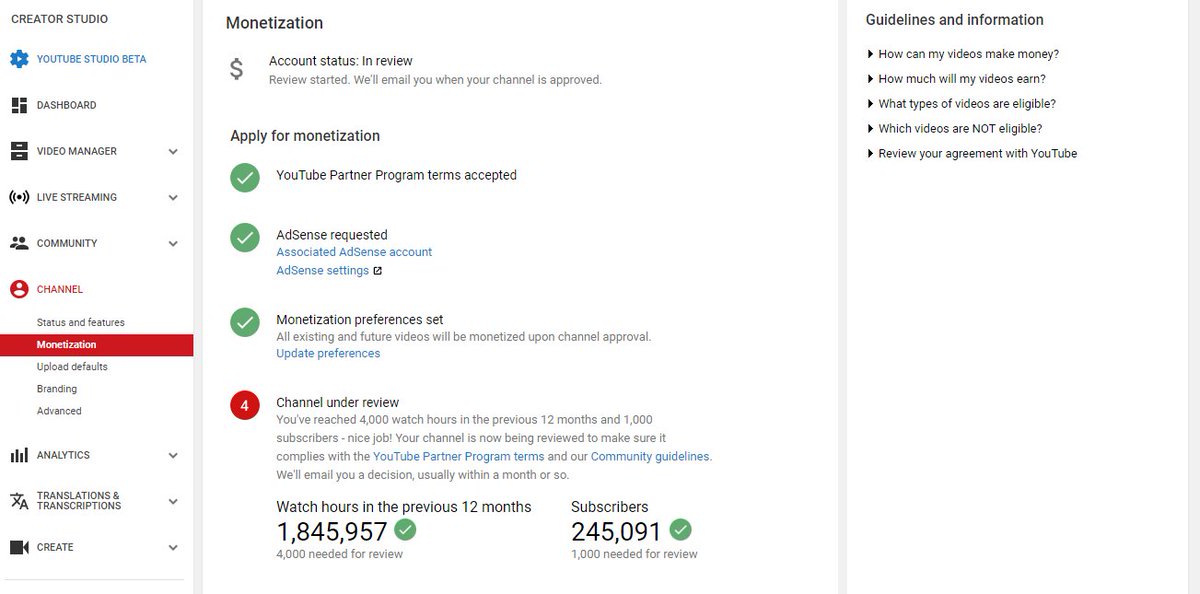The image size is (1200, 594).
Task: Click the Create camera icon
Action: point(19,547)
